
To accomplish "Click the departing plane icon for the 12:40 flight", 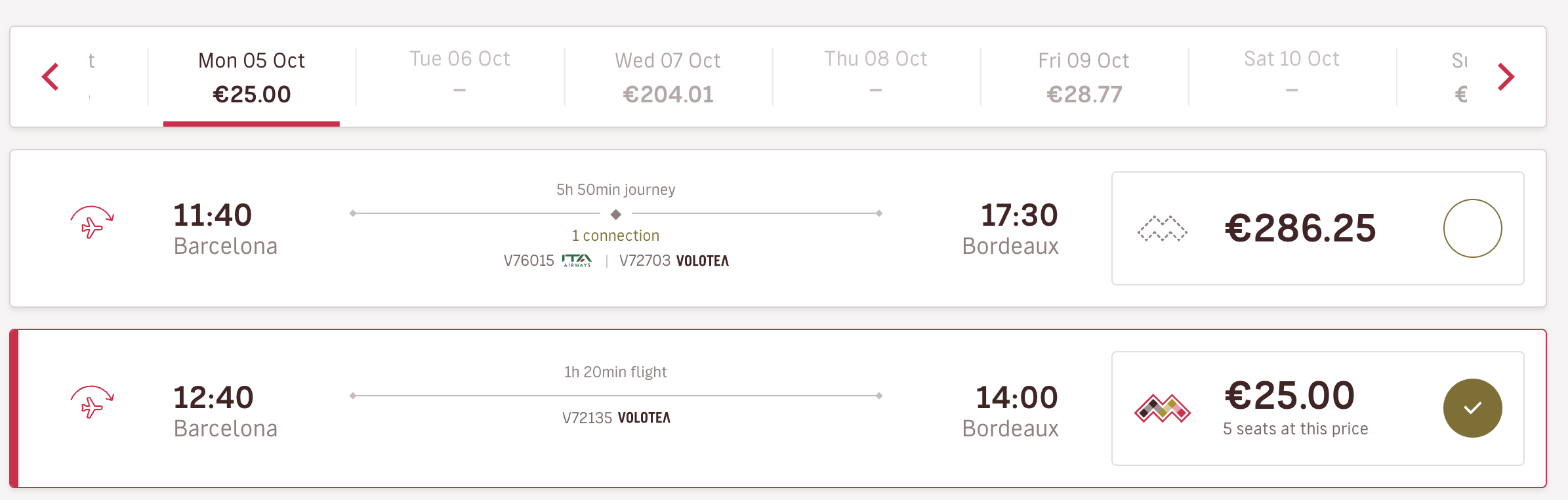I will 93,402.
